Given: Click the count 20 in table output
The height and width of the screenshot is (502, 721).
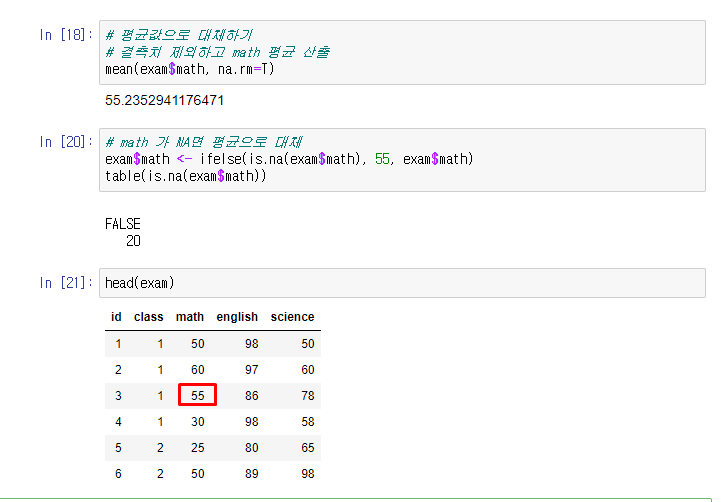Looking at the screenshot, I should tap(133, 241).
